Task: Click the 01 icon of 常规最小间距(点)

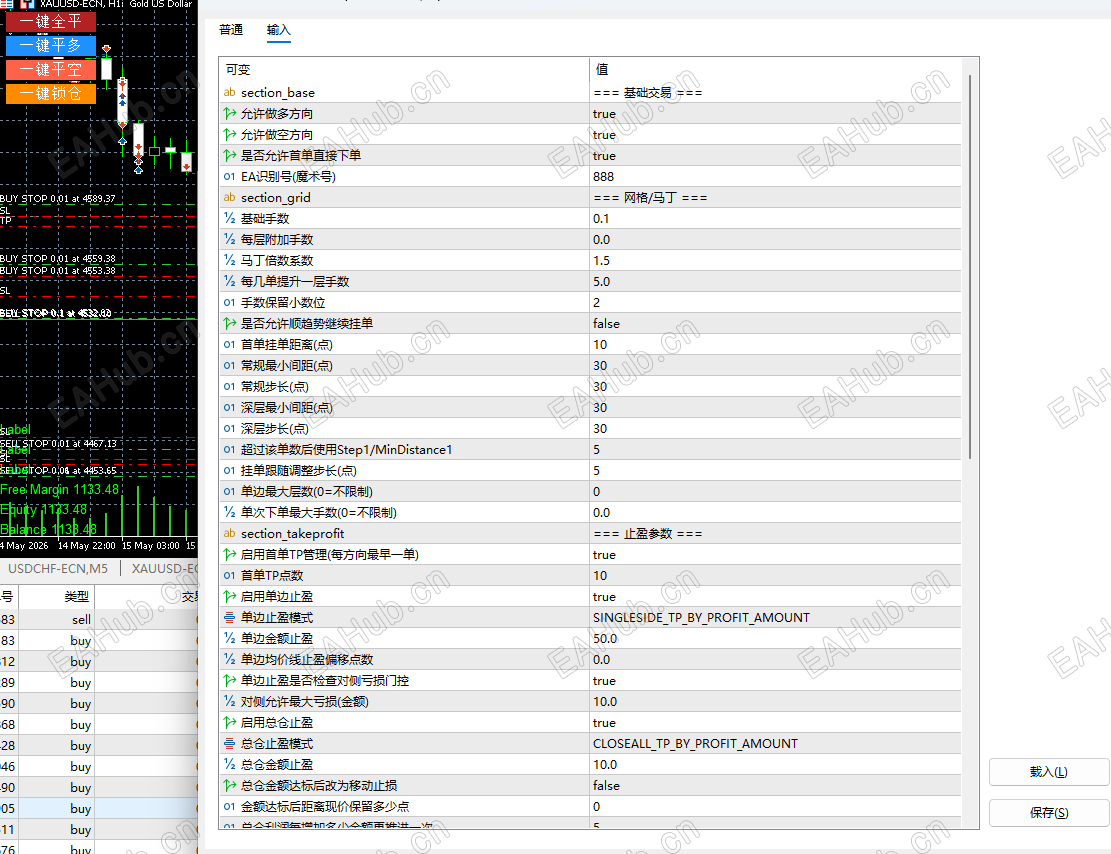Action: click(230, 366)
